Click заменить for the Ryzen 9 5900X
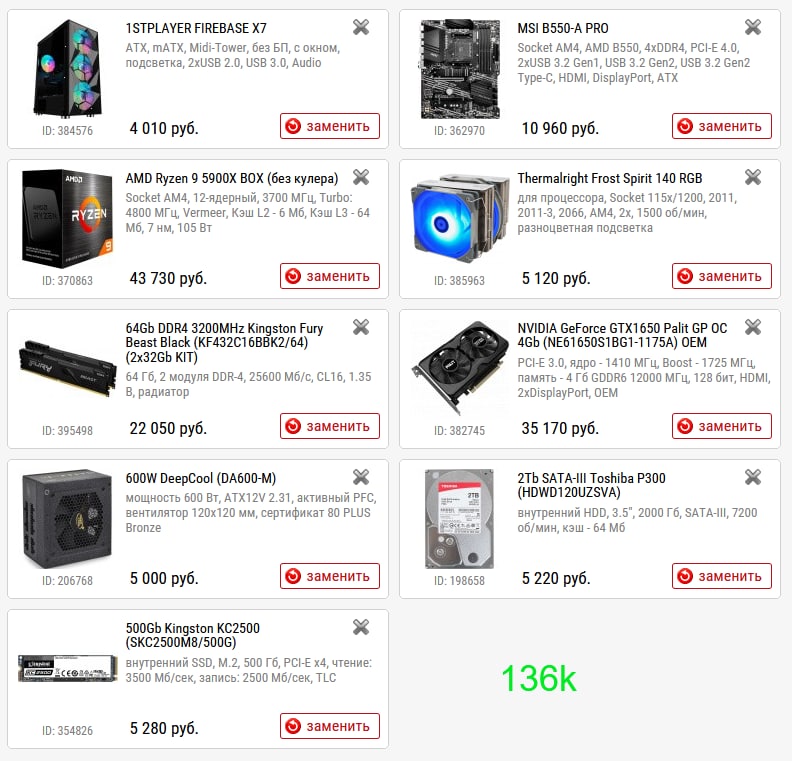Screen dimensions: 792x761 point(330,276)
